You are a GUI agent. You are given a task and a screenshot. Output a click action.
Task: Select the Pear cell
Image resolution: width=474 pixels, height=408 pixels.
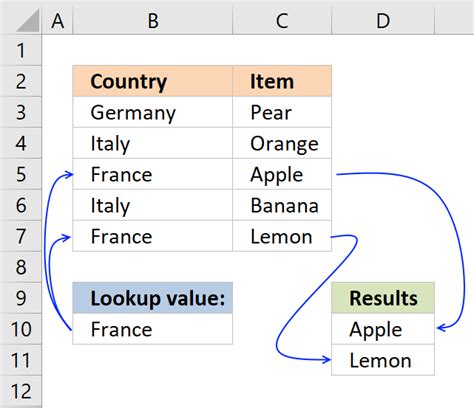coord(282,112)
